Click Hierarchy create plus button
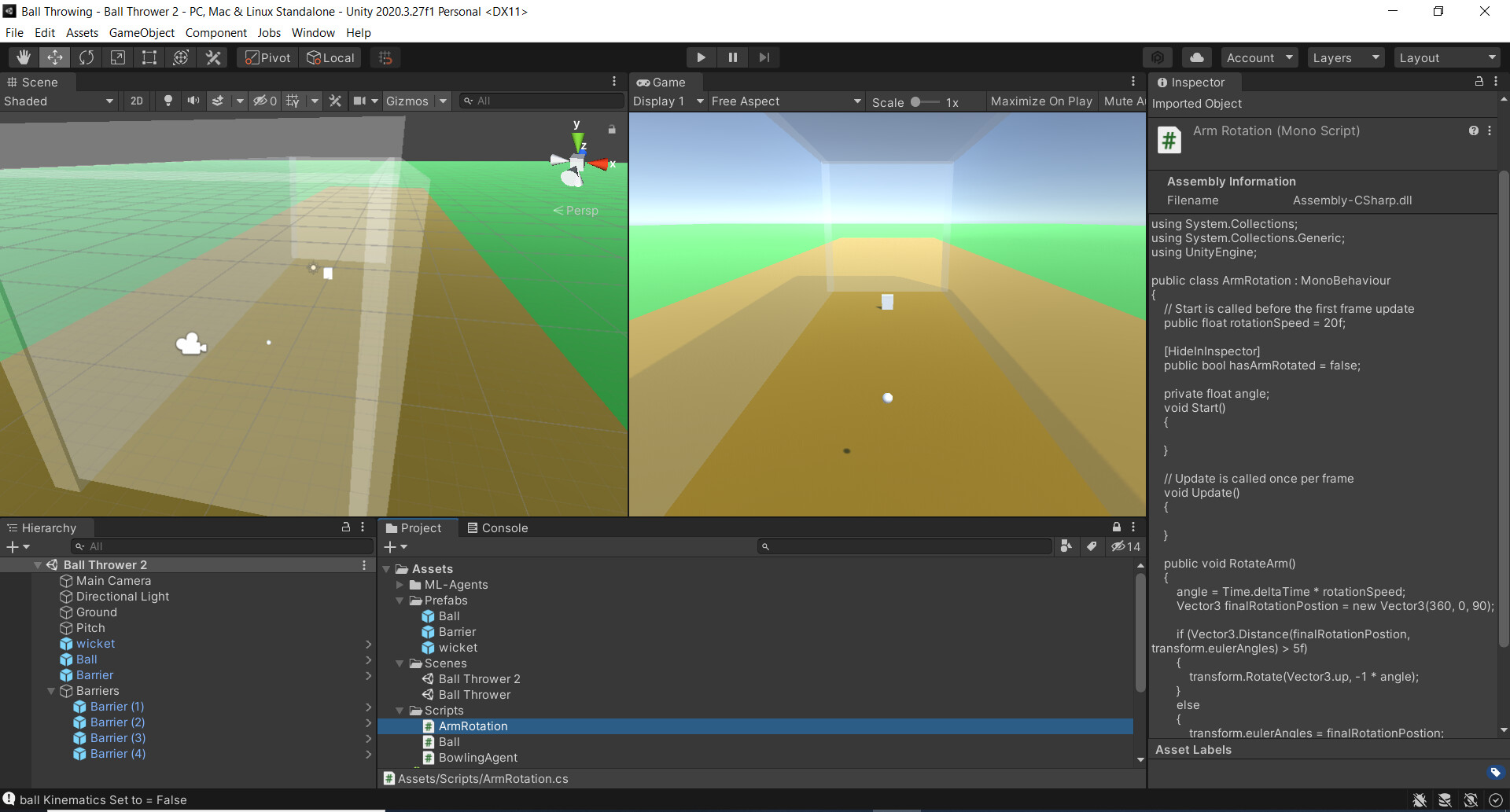Viewport: 1510px width, 812px height. 17,546
